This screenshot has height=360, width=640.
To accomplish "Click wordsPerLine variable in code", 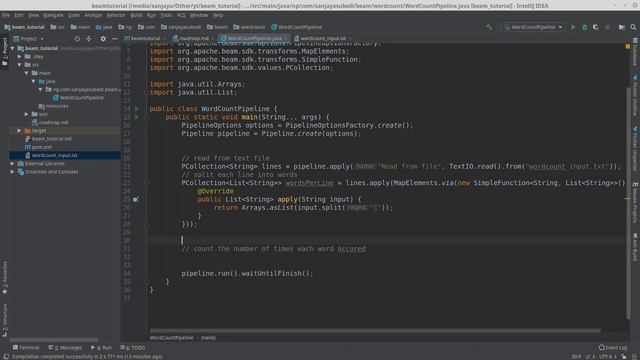I will (x=309, y=183).
